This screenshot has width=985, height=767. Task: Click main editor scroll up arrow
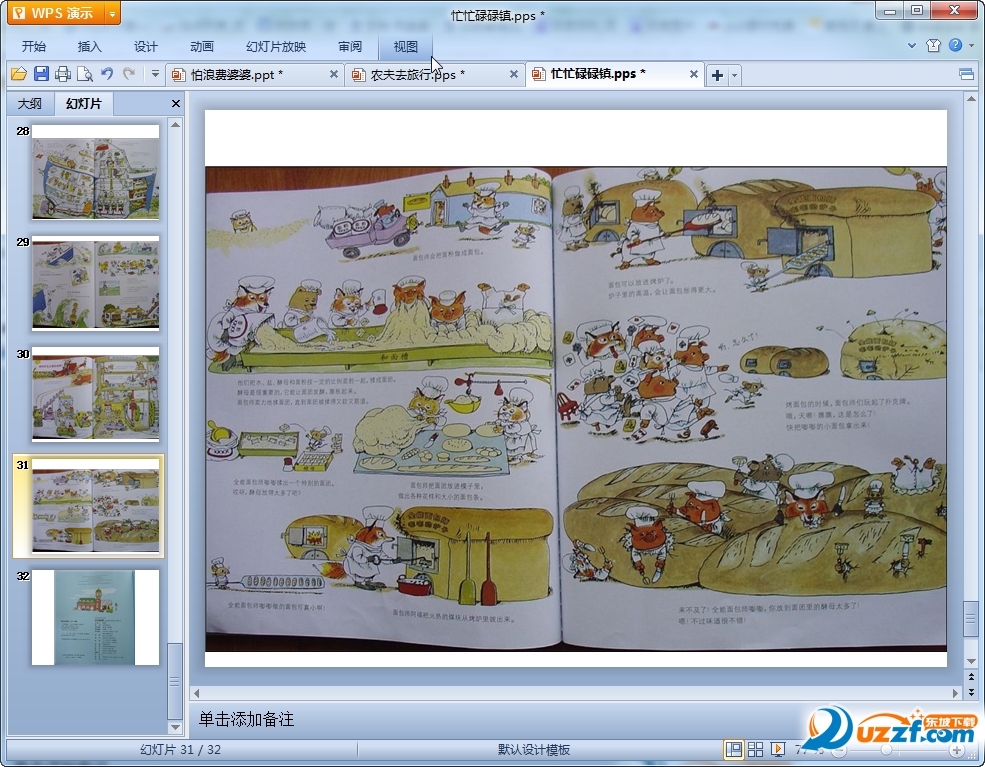pyautogui.click(x=971, y=99)
